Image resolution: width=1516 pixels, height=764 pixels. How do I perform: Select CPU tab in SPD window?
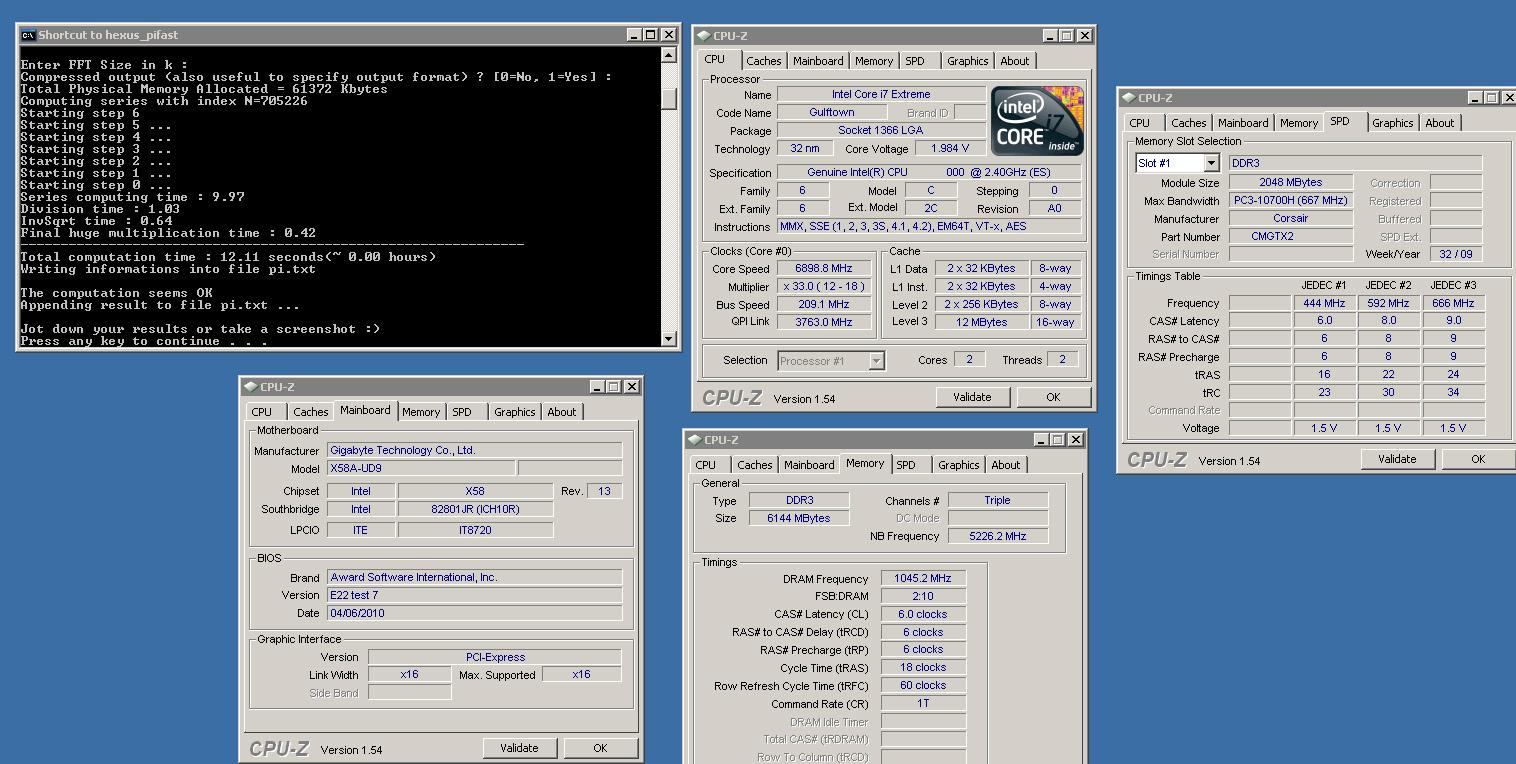coord(1140,123)
